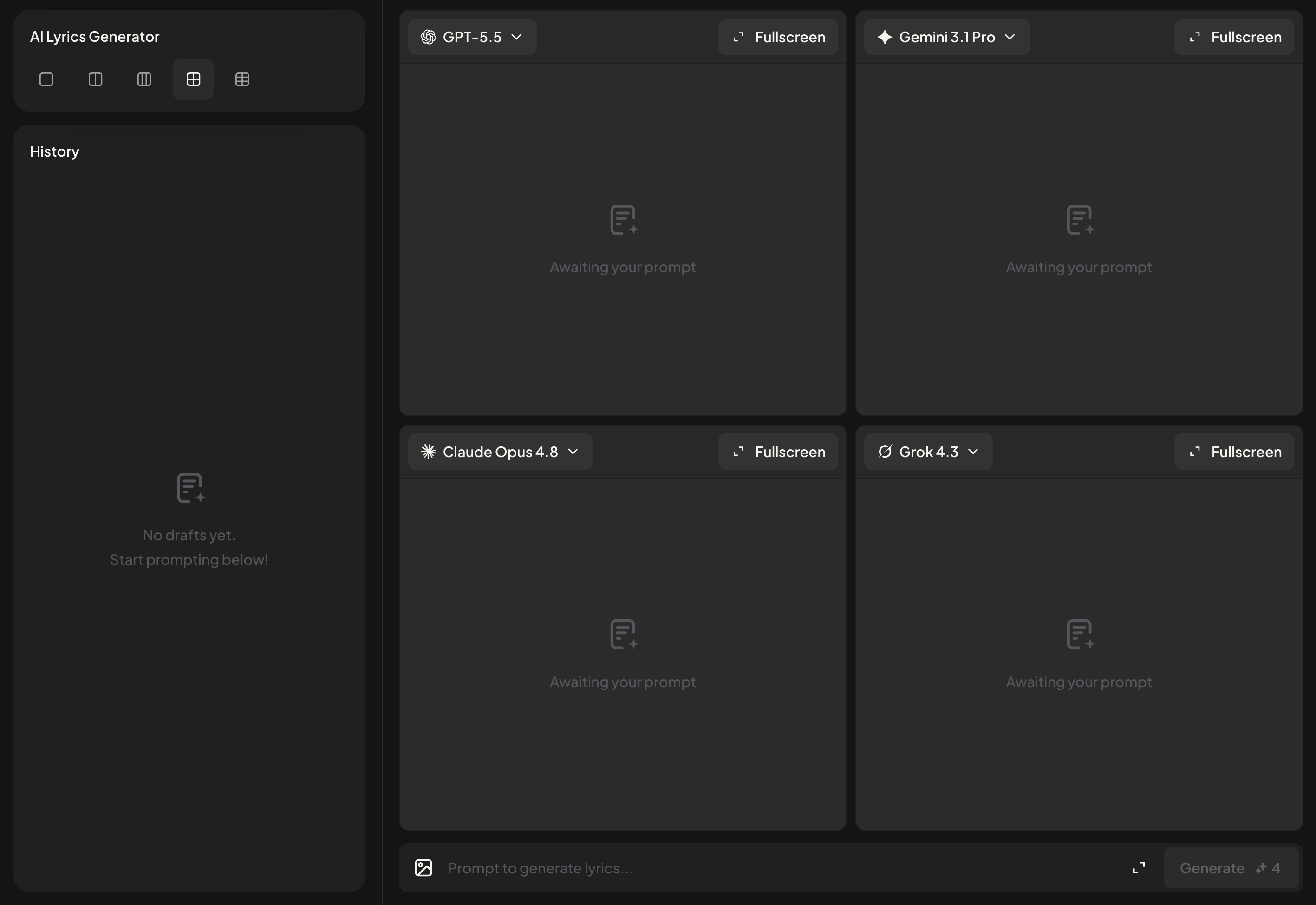Open the Claude Opus 4.8 pane in Fullscreen

(778, 452)
